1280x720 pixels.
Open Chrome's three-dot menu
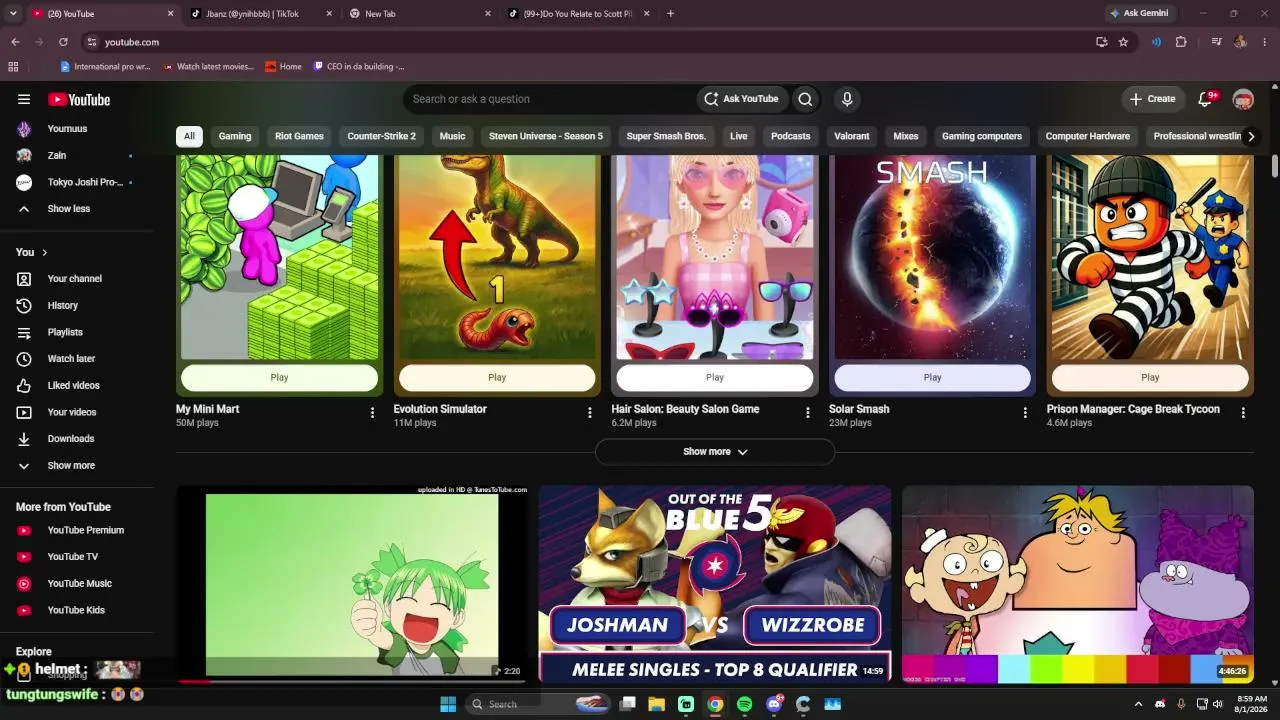point(1265,42)
